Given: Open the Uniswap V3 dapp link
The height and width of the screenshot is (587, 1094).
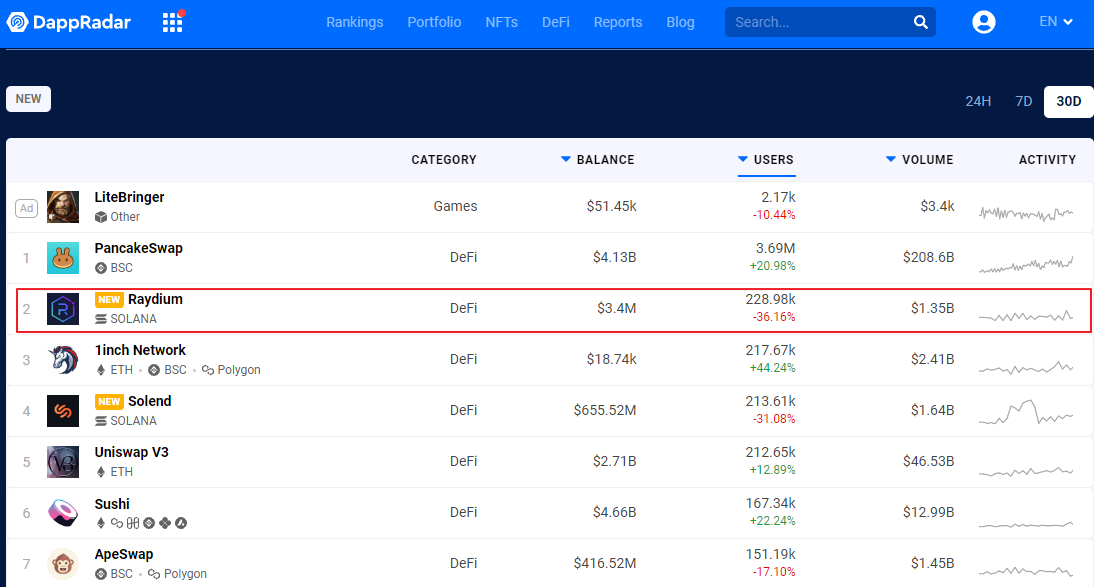Looking at the screenshot, I should pyautogui.click(x=132, y=452).
